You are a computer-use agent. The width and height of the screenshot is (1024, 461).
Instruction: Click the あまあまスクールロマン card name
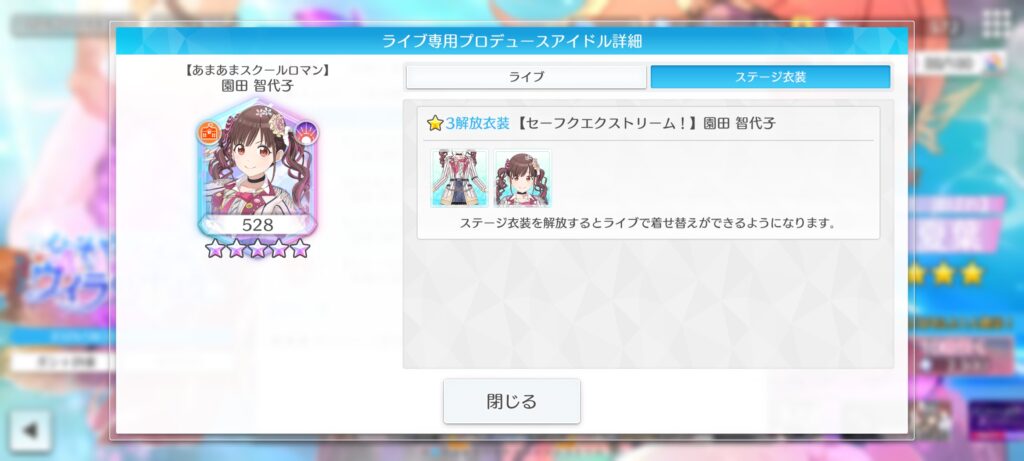tap(257, 71)
